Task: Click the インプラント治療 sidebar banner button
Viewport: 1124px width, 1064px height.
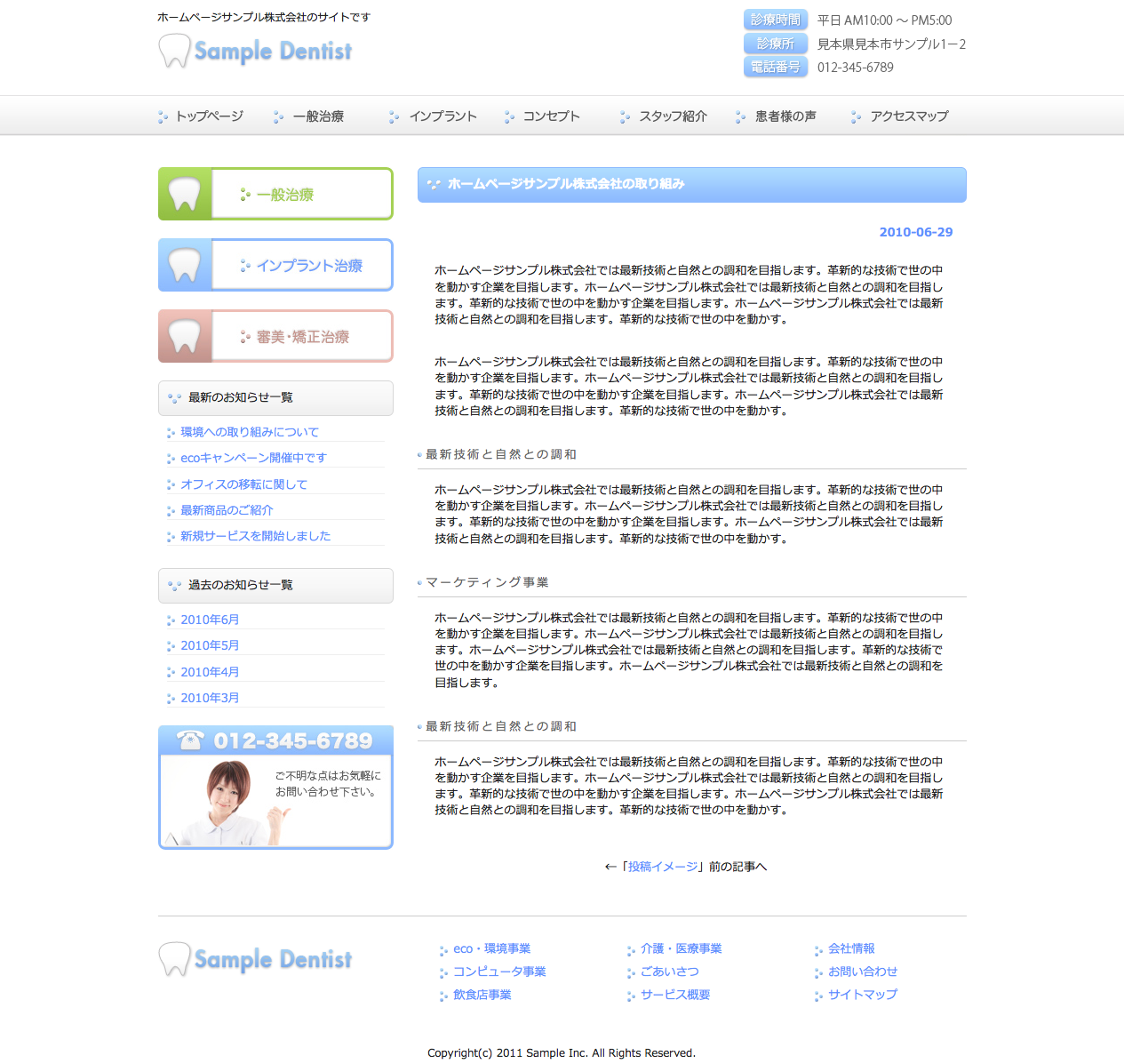Action: coord(302,265)
